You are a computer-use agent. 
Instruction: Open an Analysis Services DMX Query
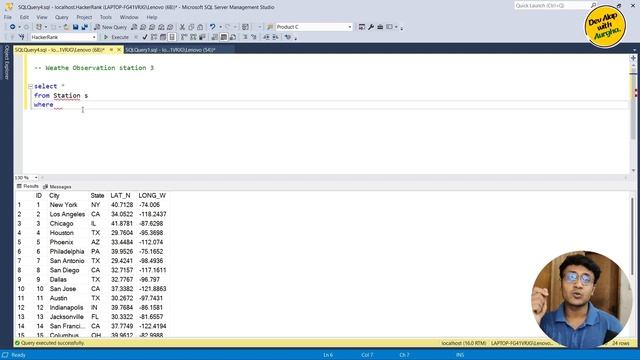point(152,27)
